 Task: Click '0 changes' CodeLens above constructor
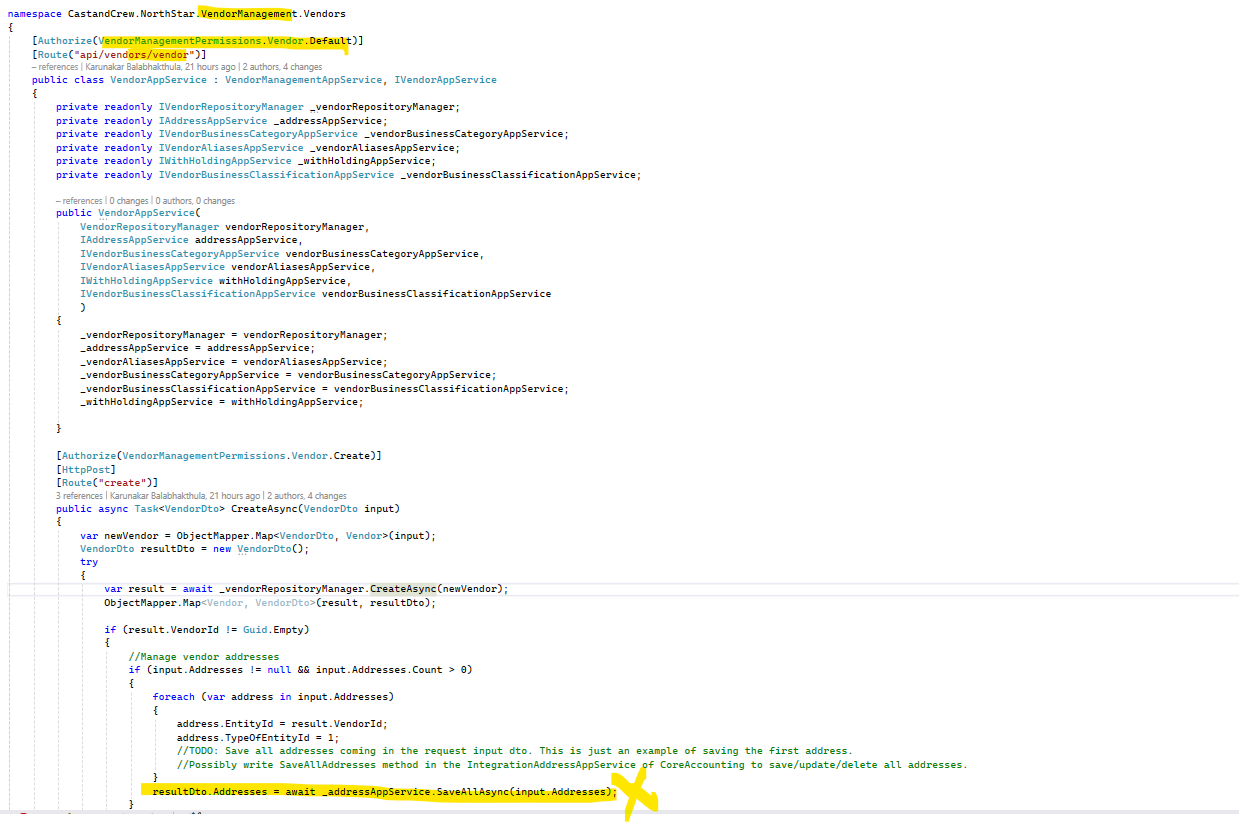click(x=129, y=201)
